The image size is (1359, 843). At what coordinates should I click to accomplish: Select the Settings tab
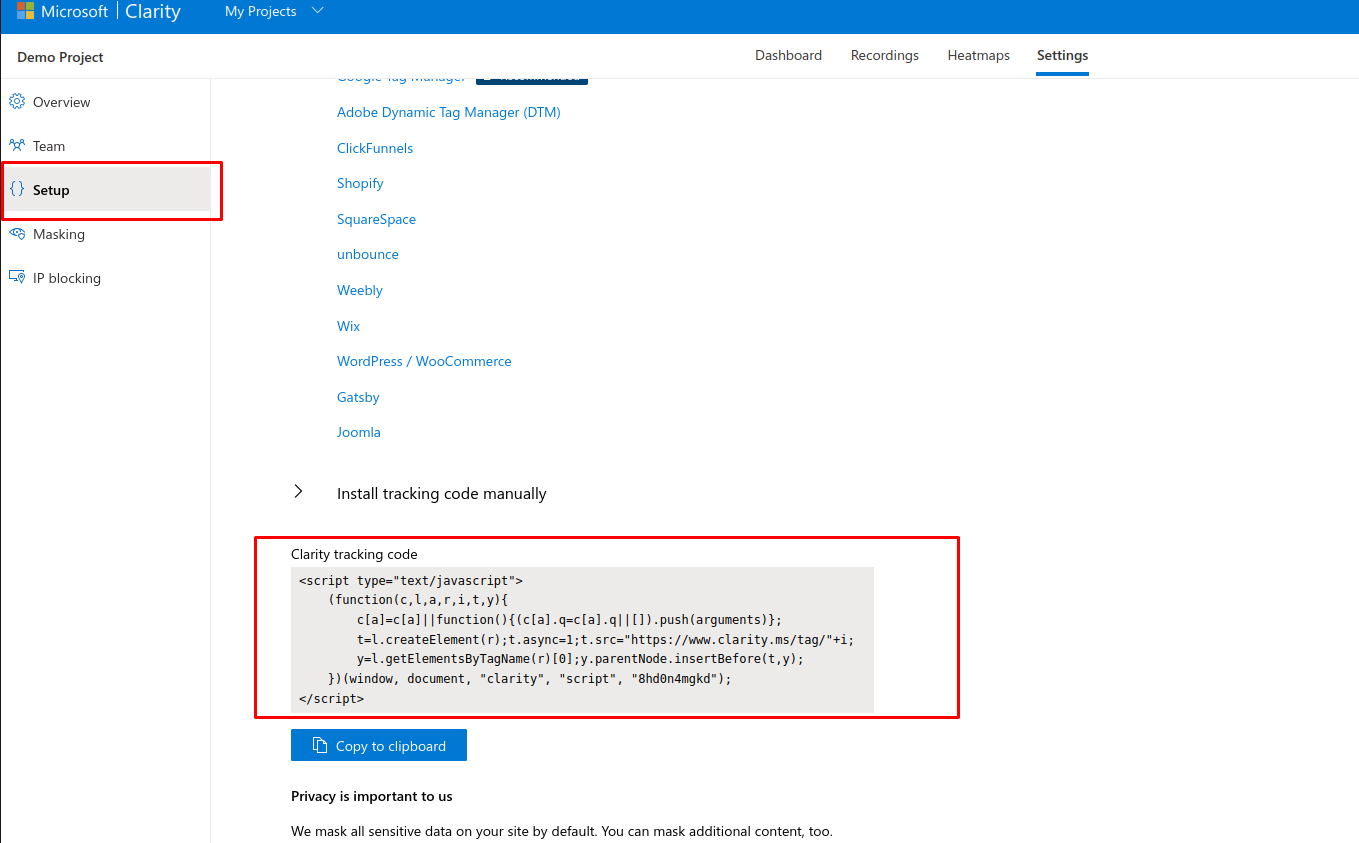click(x=1062, y=56)
